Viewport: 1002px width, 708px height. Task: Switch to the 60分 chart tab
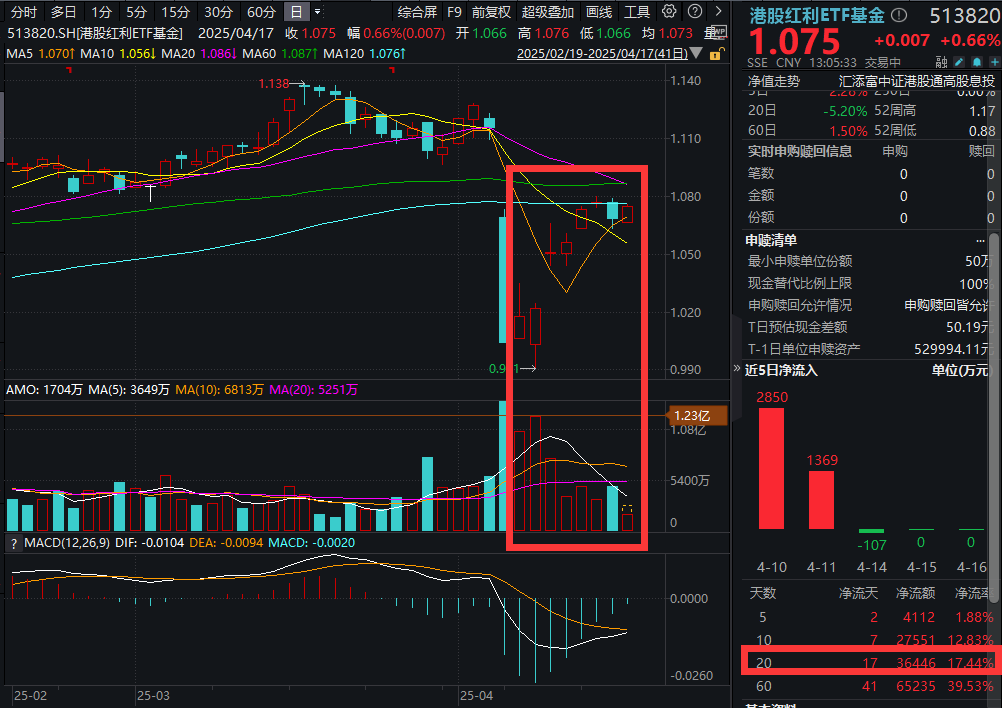pos(260,12)
